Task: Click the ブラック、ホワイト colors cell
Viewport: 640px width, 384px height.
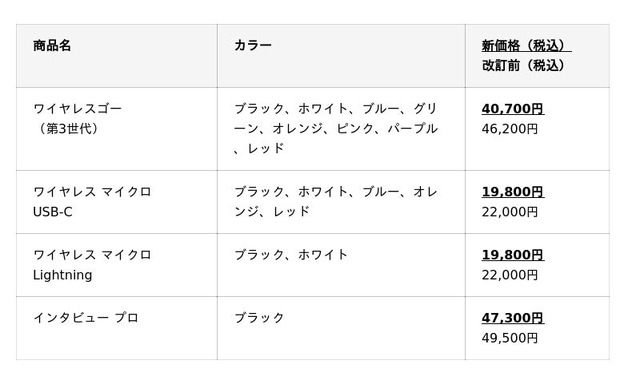Action: click(x=341, y=265)
